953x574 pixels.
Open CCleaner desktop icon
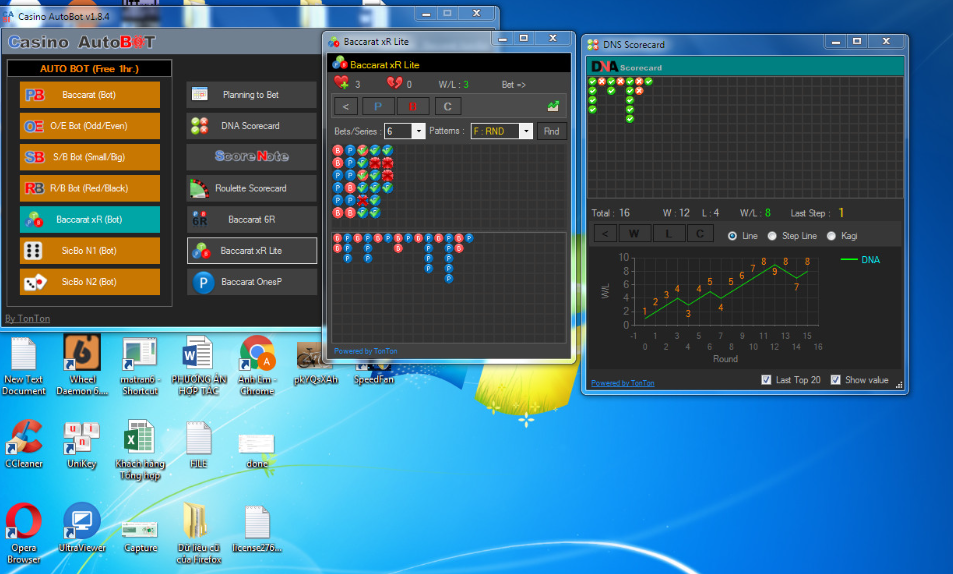(24, 444)
